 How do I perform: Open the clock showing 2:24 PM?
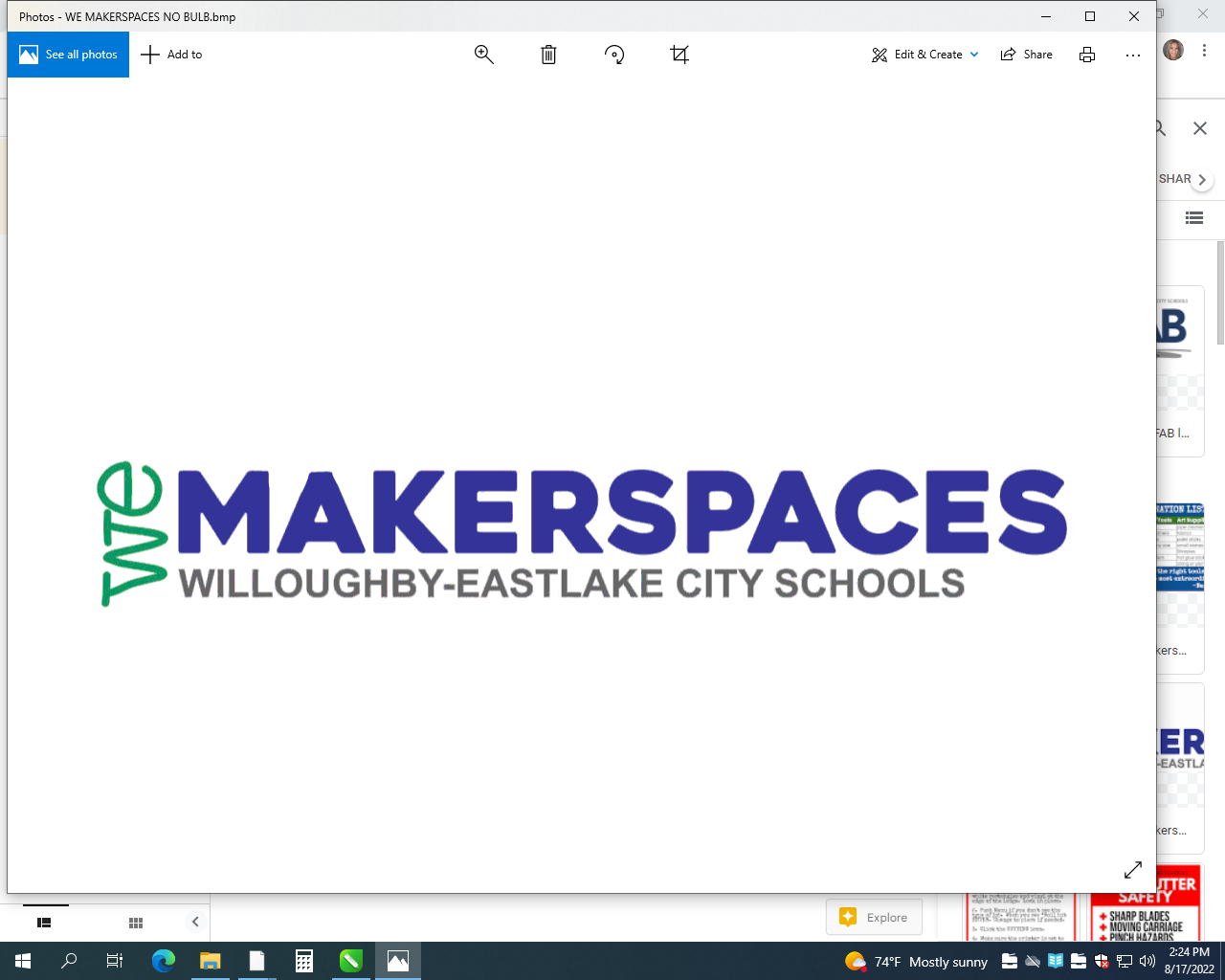pos(1190,961)
